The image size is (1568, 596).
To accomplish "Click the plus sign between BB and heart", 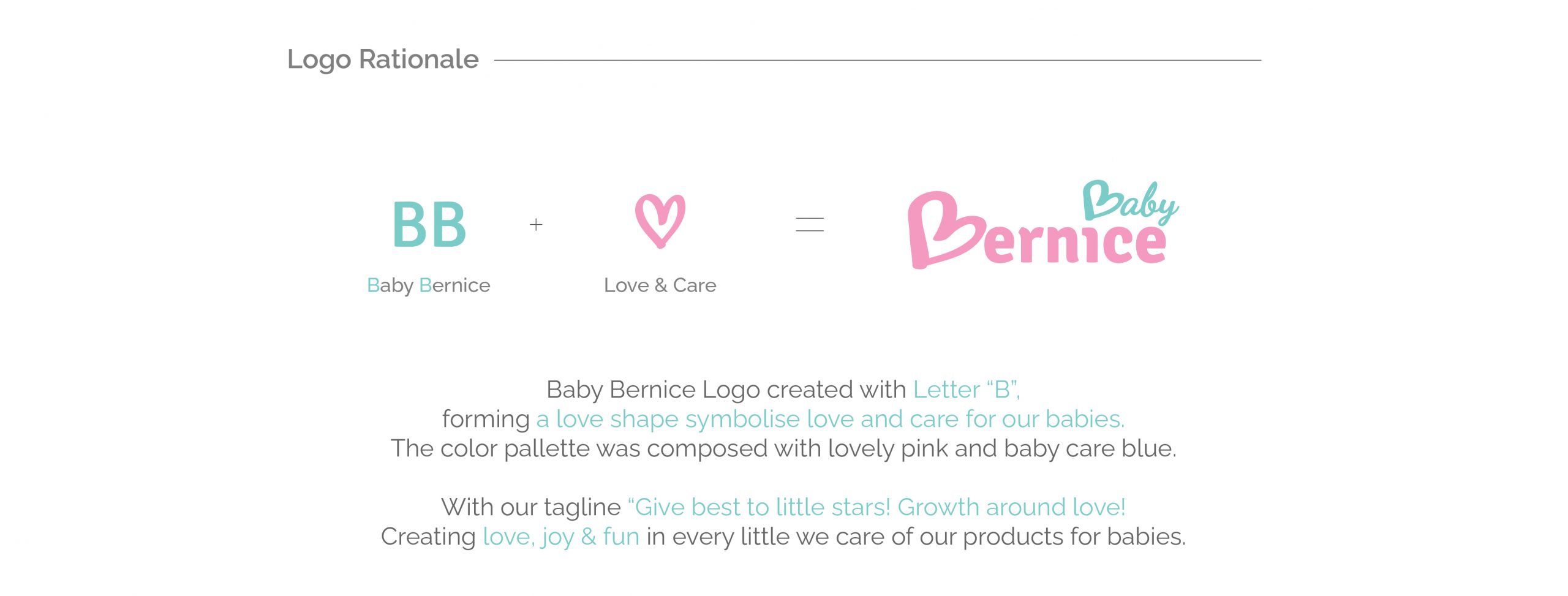I will (x=536, y=225).
